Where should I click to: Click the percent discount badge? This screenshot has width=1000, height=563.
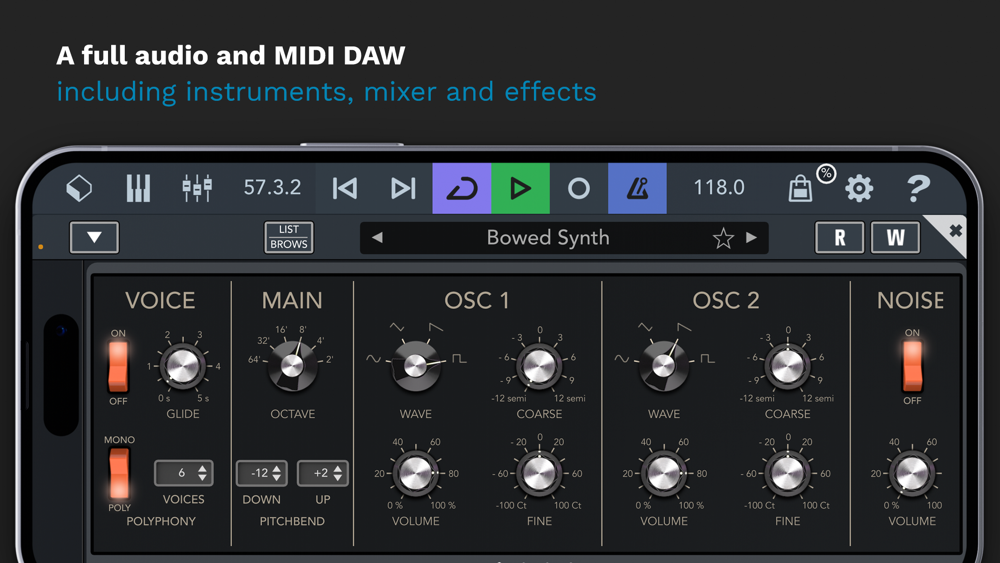coord(826,173)
